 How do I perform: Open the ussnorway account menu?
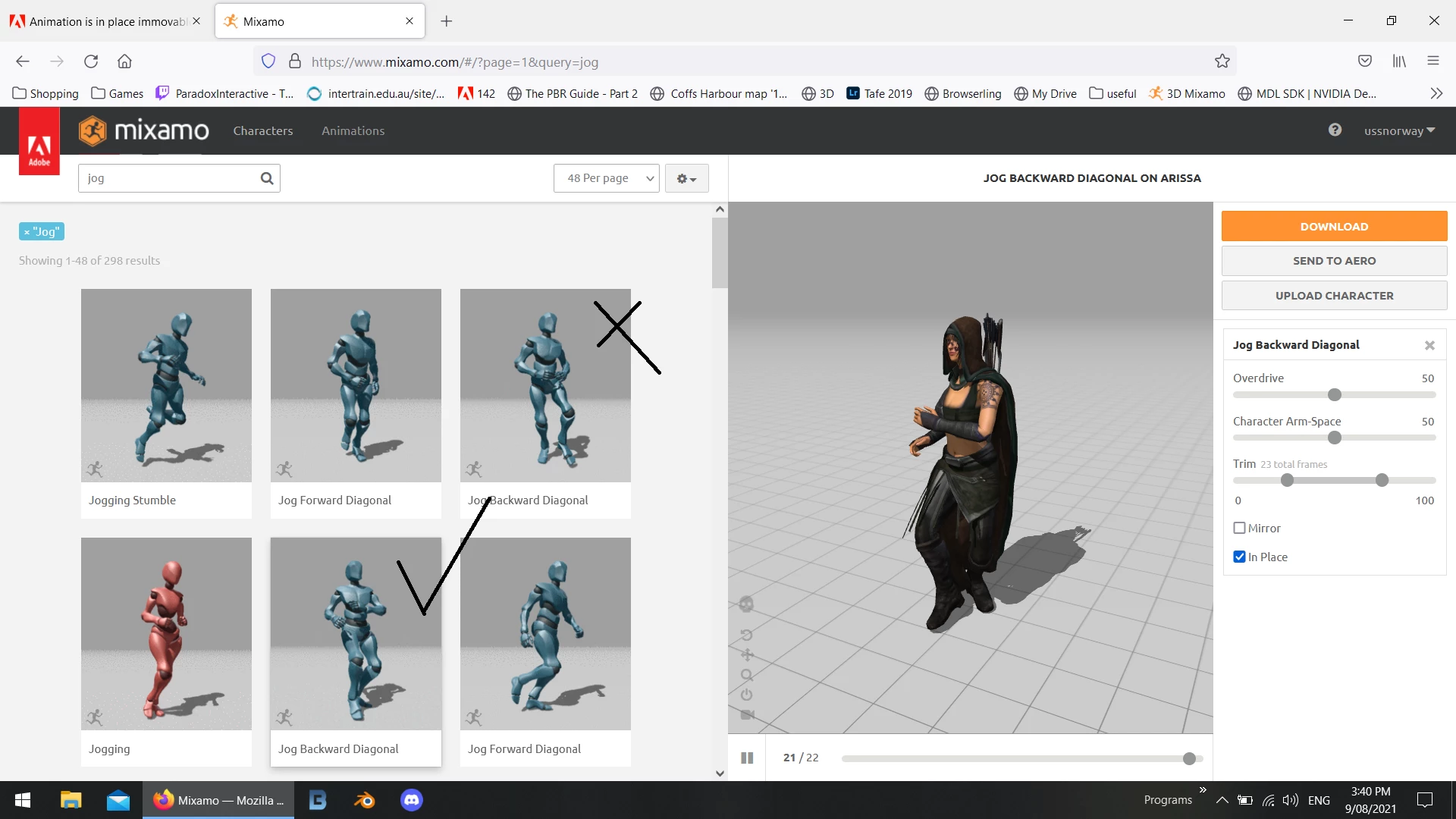pyautogui.click(x=1399, y=130)
